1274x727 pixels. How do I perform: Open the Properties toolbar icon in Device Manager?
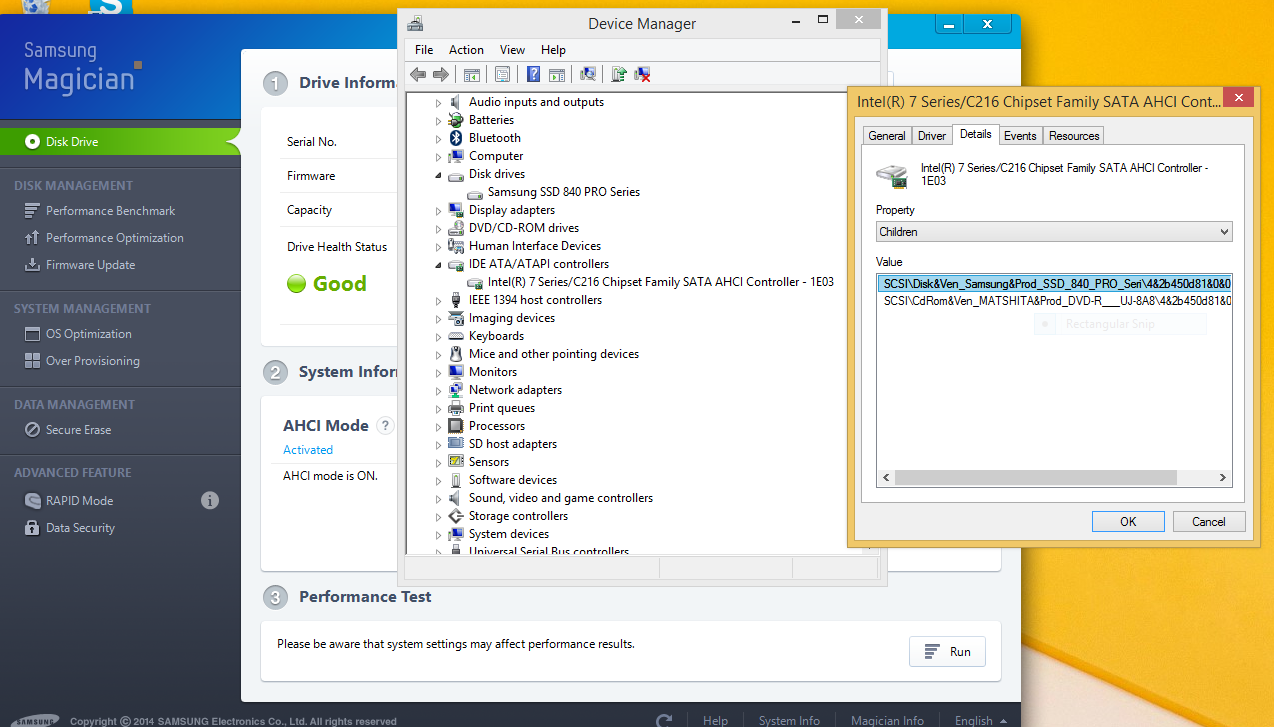click(502, 74)
